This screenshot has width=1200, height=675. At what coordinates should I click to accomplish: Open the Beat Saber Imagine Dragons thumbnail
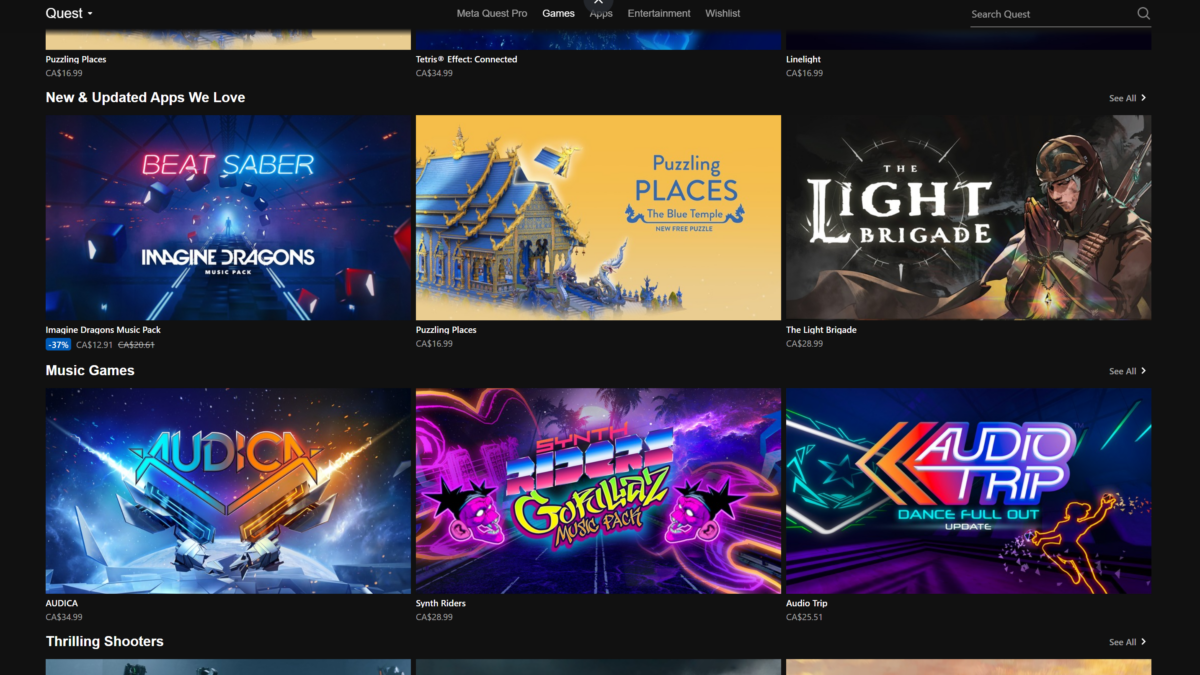[x=228, y=217]
